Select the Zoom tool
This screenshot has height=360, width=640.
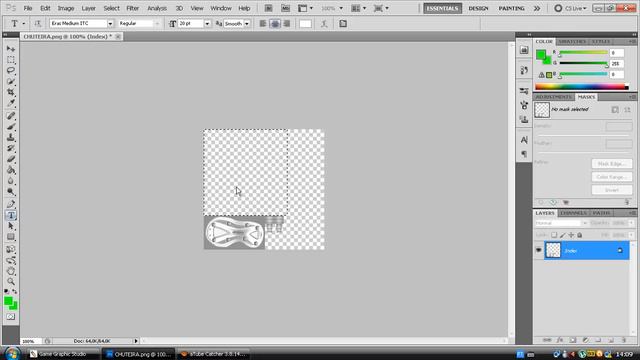(x=11, y=282)
